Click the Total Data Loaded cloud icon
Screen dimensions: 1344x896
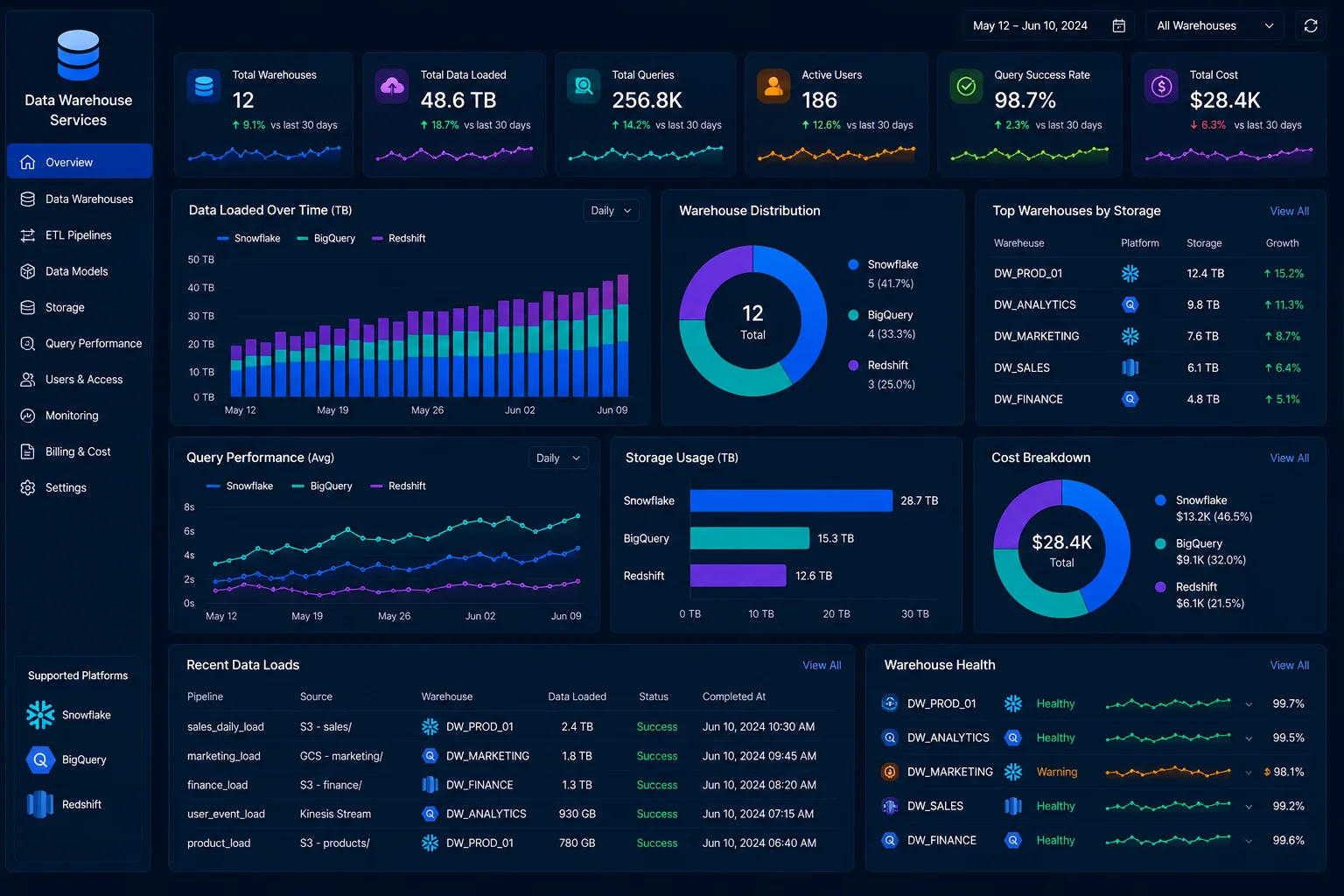click(392, 86)
